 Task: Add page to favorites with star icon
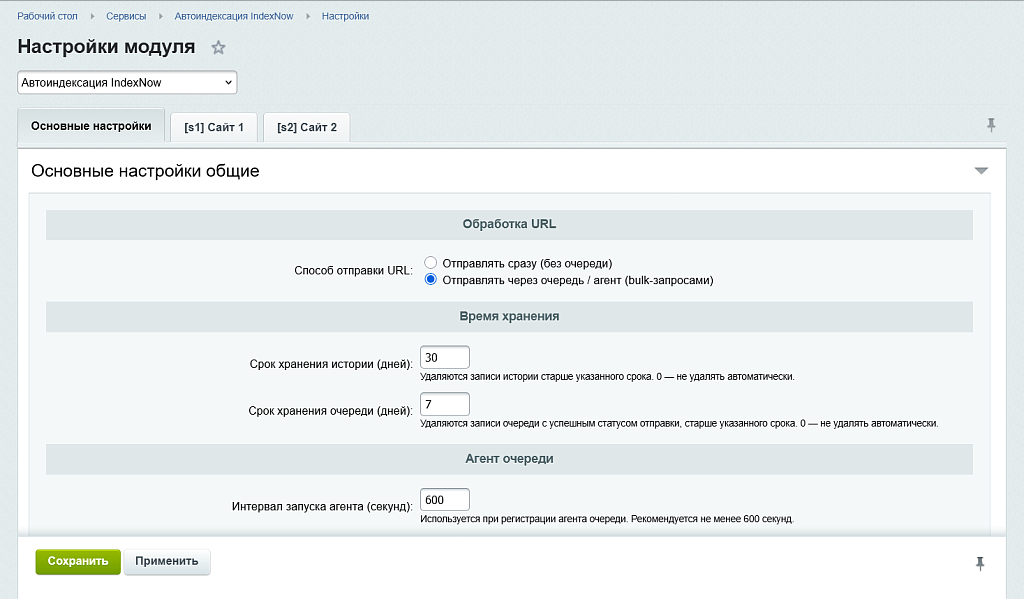[x=218, y=48]
